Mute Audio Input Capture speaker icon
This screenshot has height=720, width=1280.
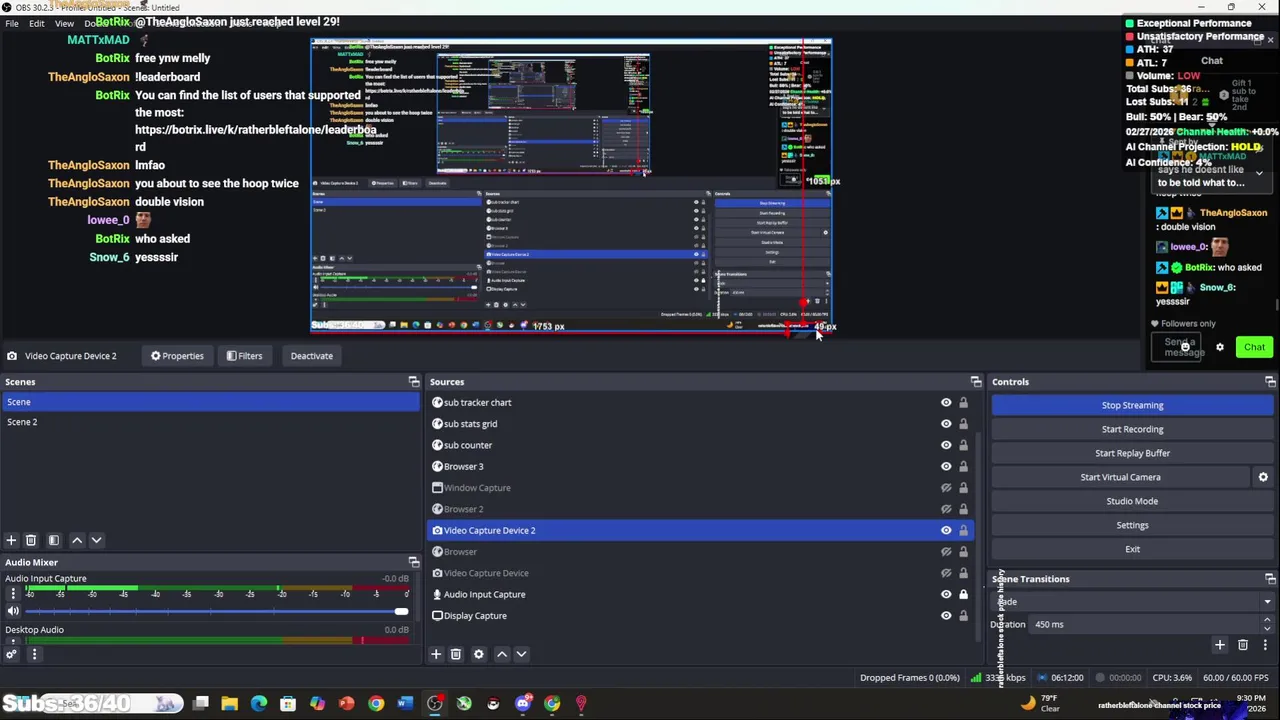coord(13,611)
